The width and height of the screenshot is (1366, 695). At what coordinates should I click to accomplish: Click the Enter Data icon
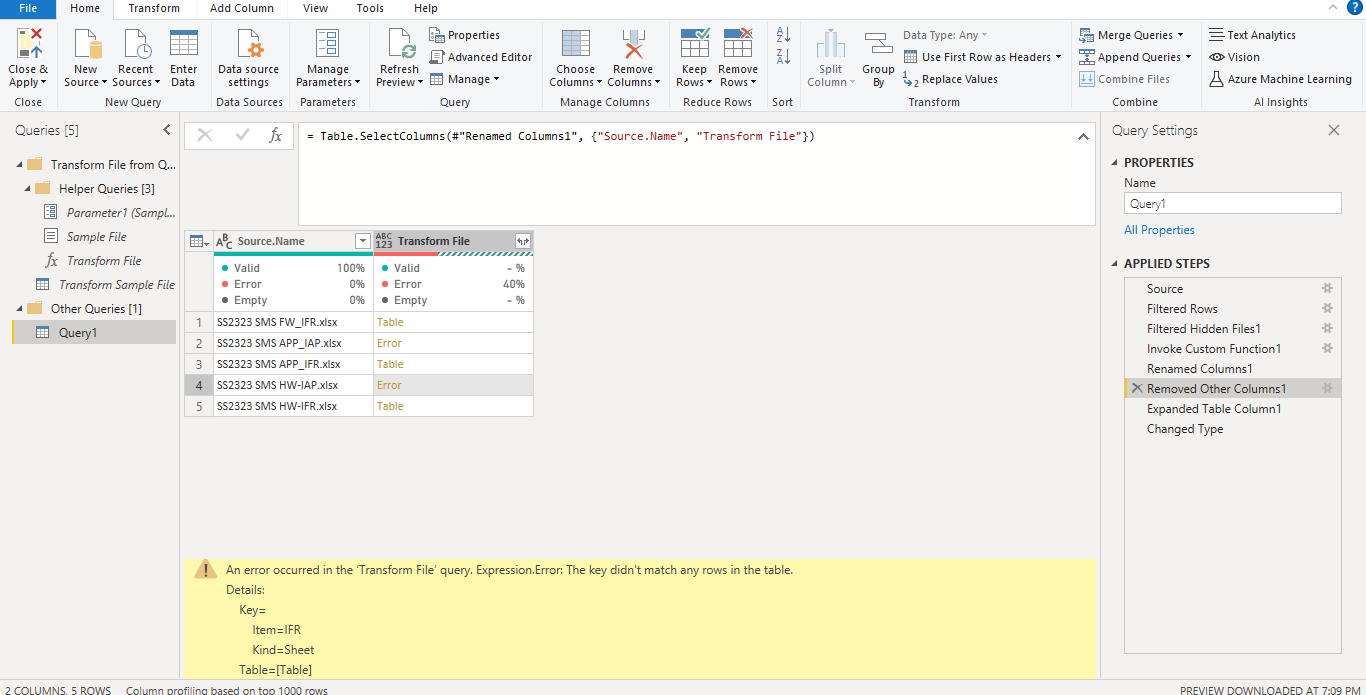point(183,44)
